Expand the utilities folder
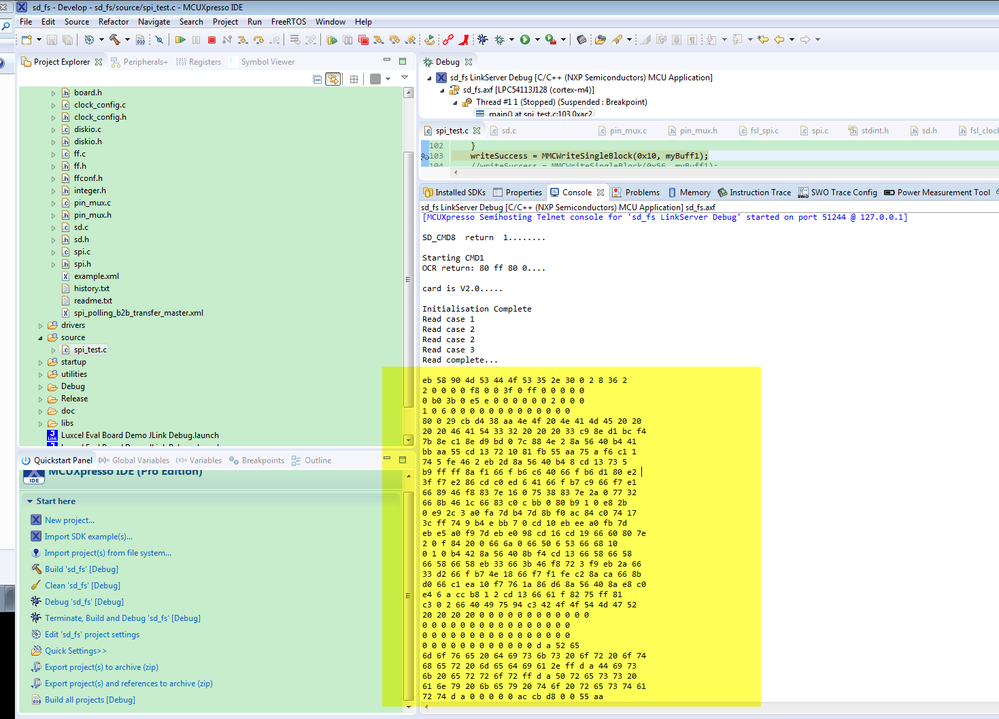Screen dimensions: 999x719 click(40, 374)
